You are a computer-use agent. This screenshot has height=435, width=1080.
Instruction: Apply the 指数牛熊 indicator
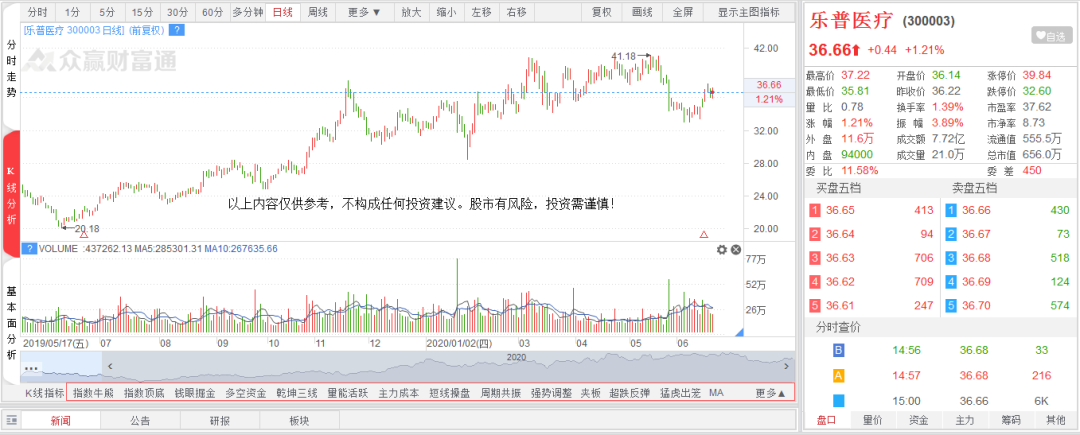point(93,393)
